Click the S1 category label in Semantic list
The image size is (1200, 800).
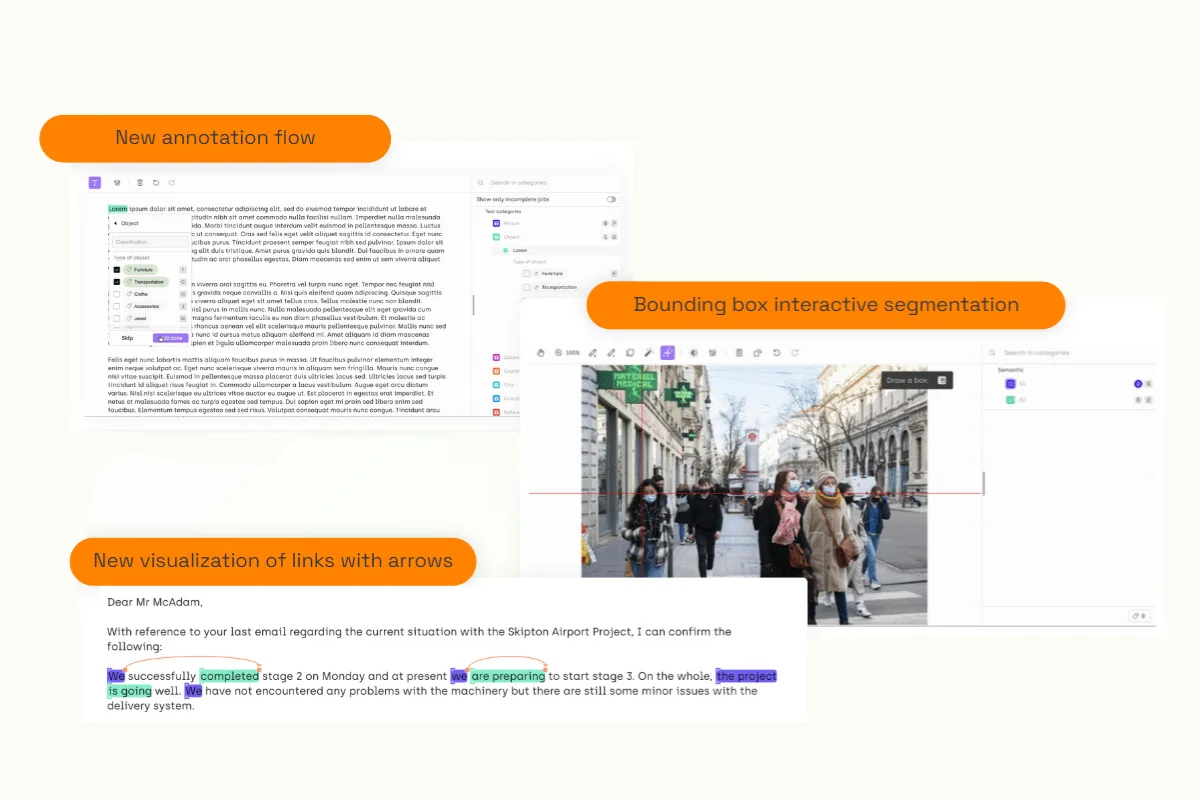(1022, 384)
